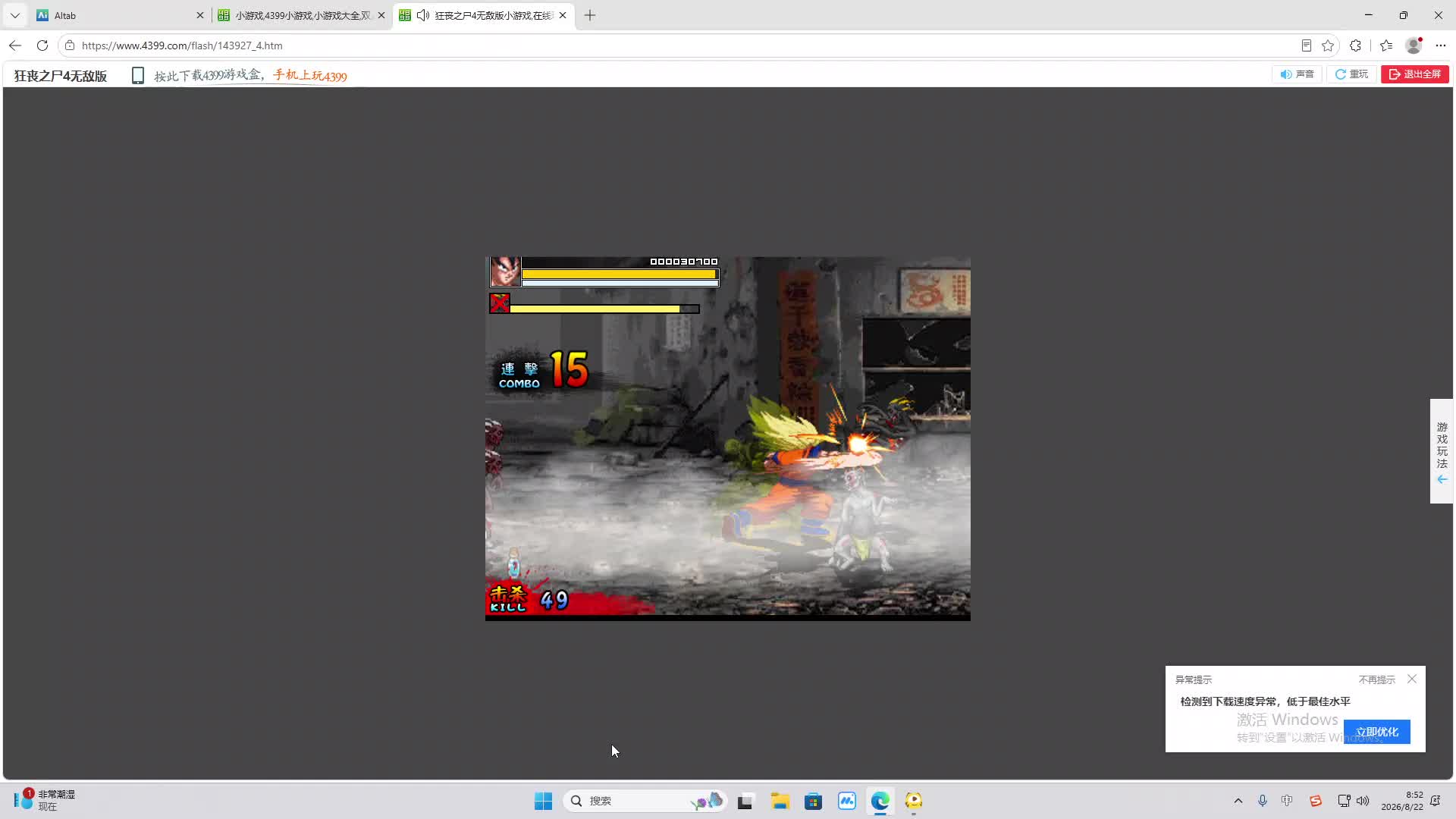Click the taskbar search box
This screenshot has width=1456, height=819.
point(645,801)
